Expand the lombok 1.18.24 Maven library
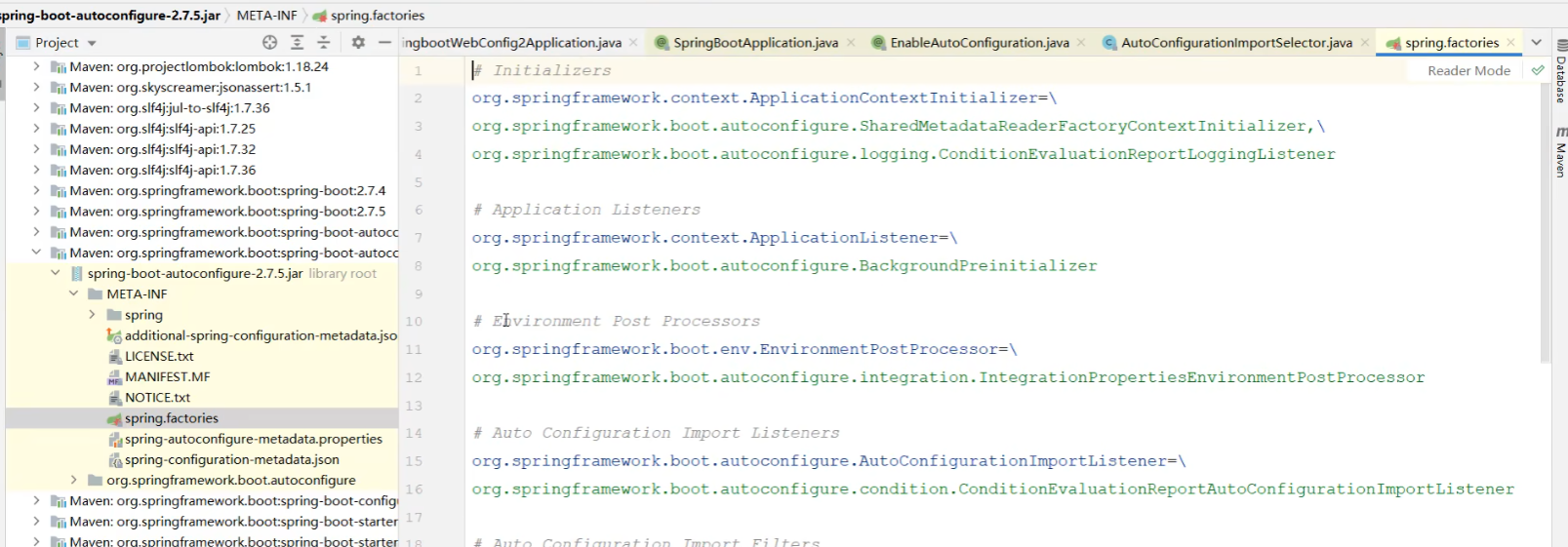 pos(36,66)
